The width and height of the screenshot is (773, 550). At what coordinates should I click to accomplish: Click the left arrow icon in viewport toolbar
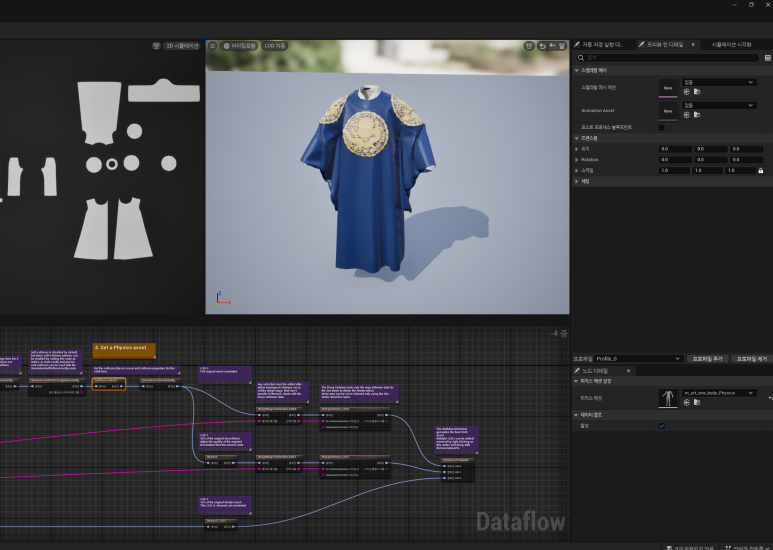click(x=552, y=46)
